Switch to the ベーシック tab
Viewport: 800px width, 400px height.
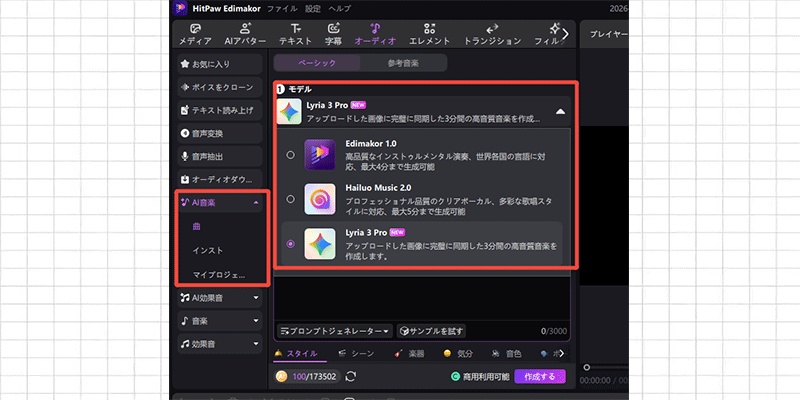tap(317, 63)
